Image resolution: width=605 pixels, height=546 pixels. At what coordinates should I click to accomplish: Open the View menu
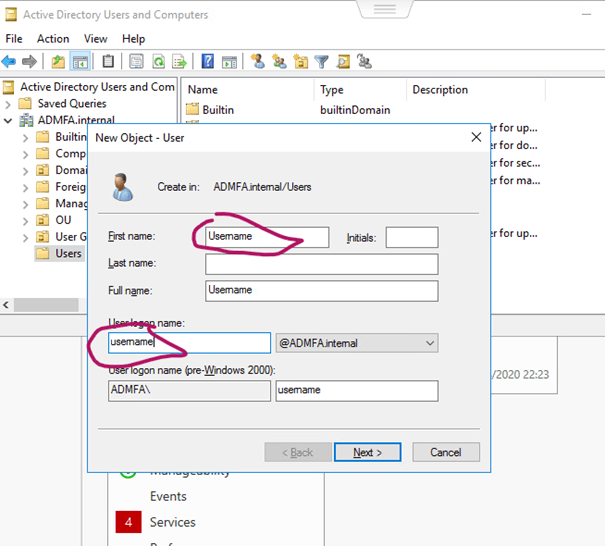[96, 39]
